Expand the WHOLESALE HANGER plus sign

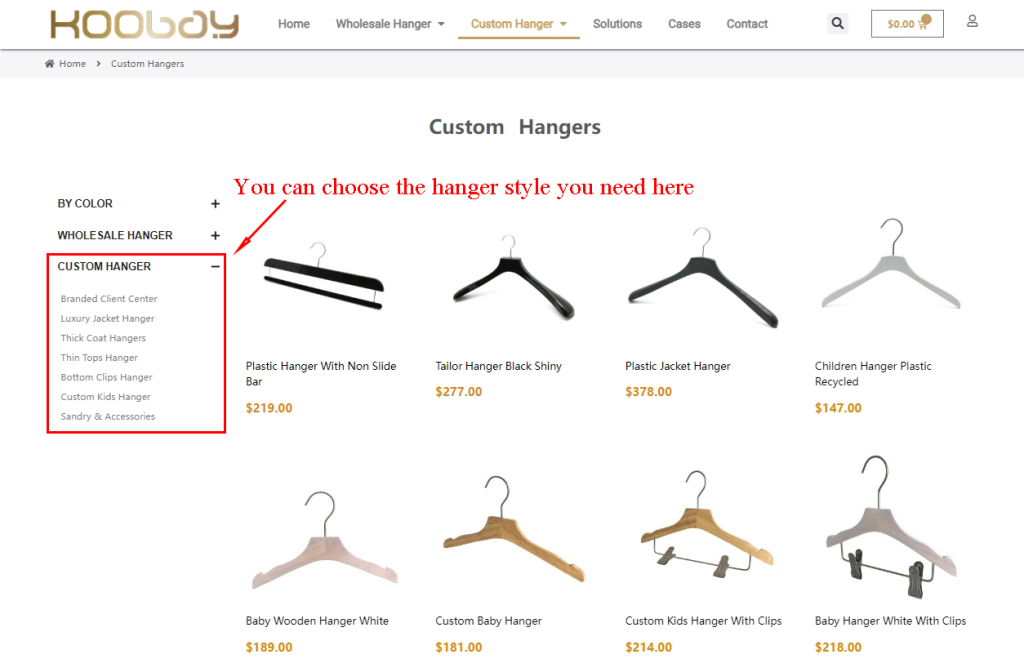pyautogui.click(x=216, y=235)
